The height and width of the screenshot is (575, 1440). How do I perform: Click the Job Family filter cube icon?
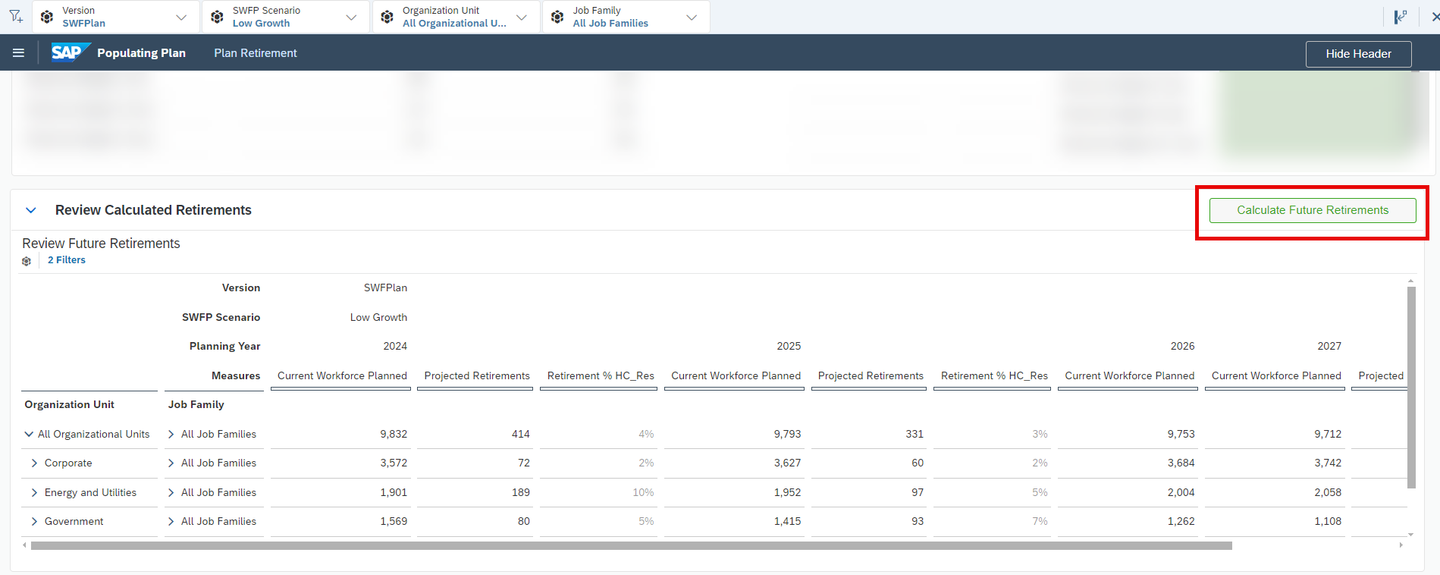557,17
